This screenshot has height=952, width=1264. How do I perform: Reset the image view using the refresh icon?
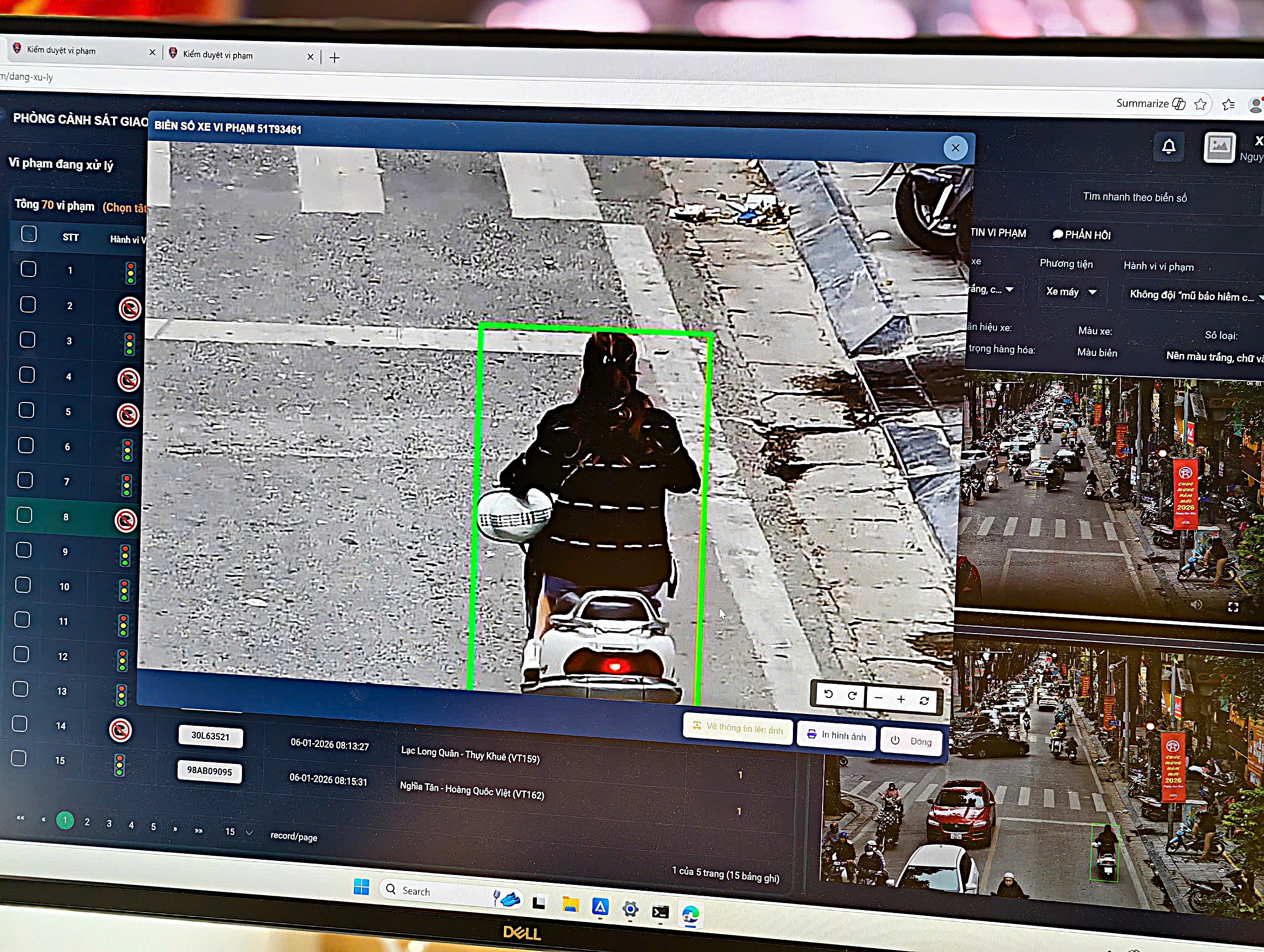pyautogui.click(x=925, y=701)
